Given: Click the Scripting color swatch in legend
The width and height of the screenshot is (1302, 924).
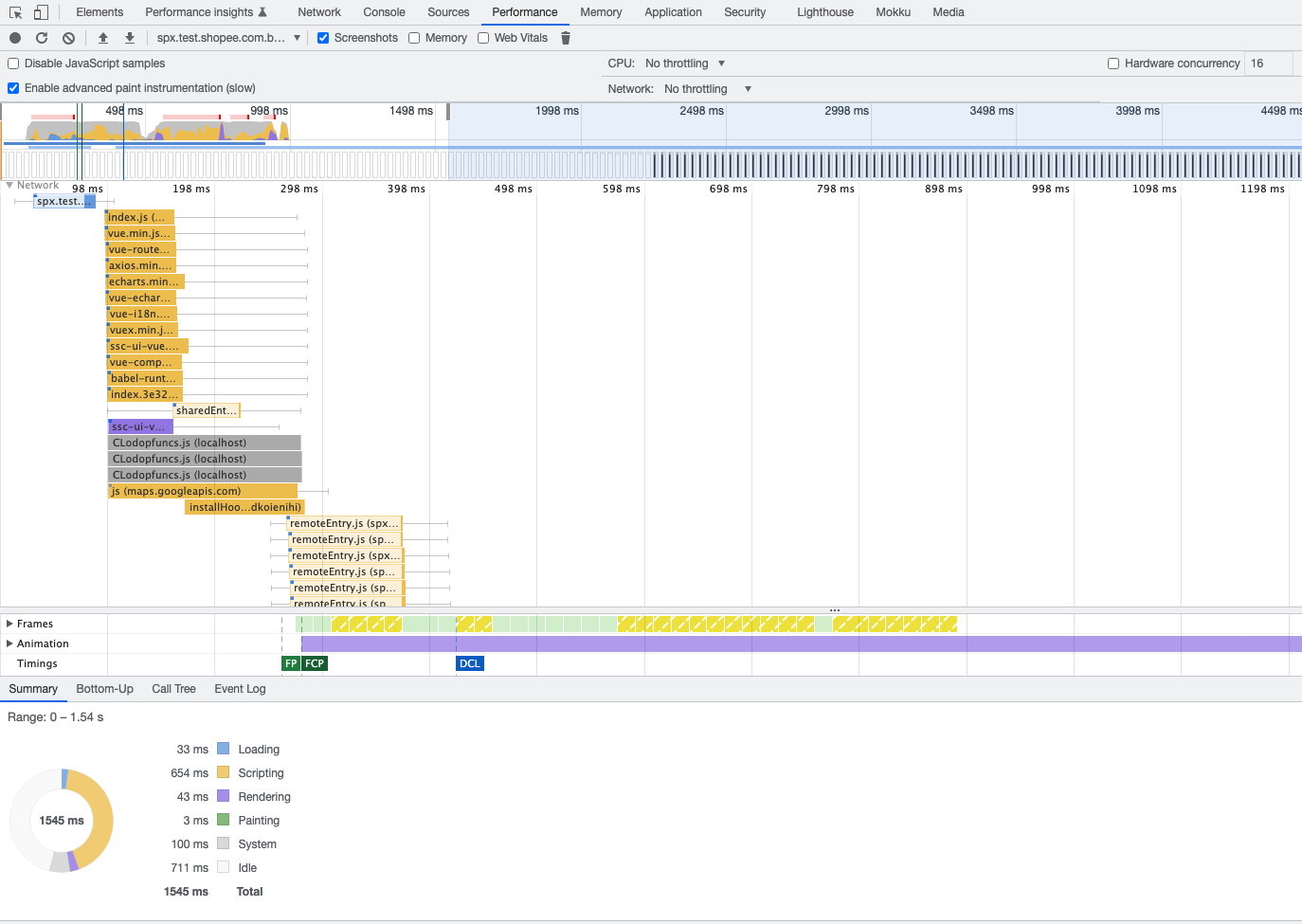Looking at the screenshot, I should 224,772.
